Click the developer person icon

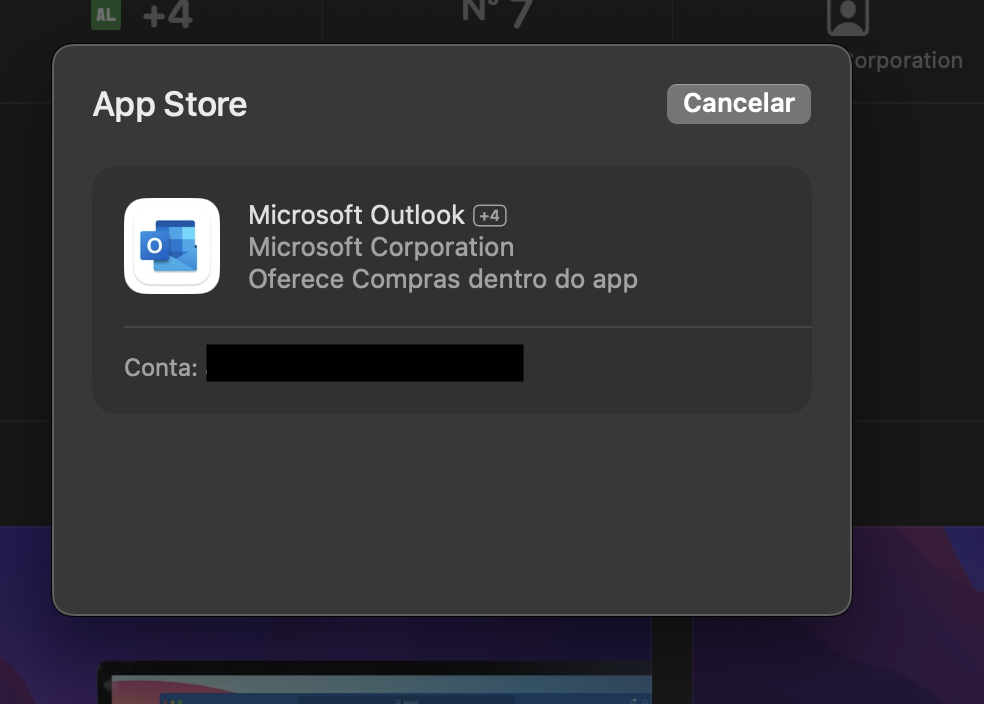pyautogui.click(x=847, y=16)
